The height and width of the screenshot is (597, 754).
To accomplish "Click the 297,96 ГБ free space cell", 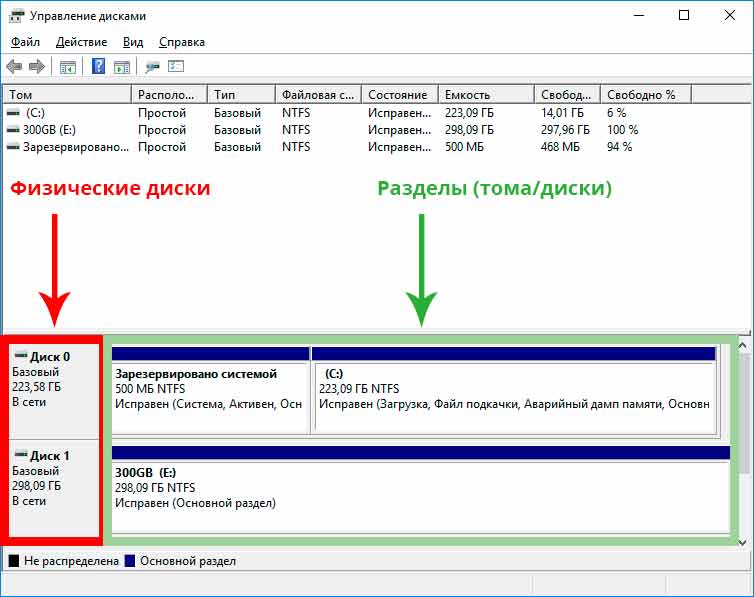I will coord(565,130).
